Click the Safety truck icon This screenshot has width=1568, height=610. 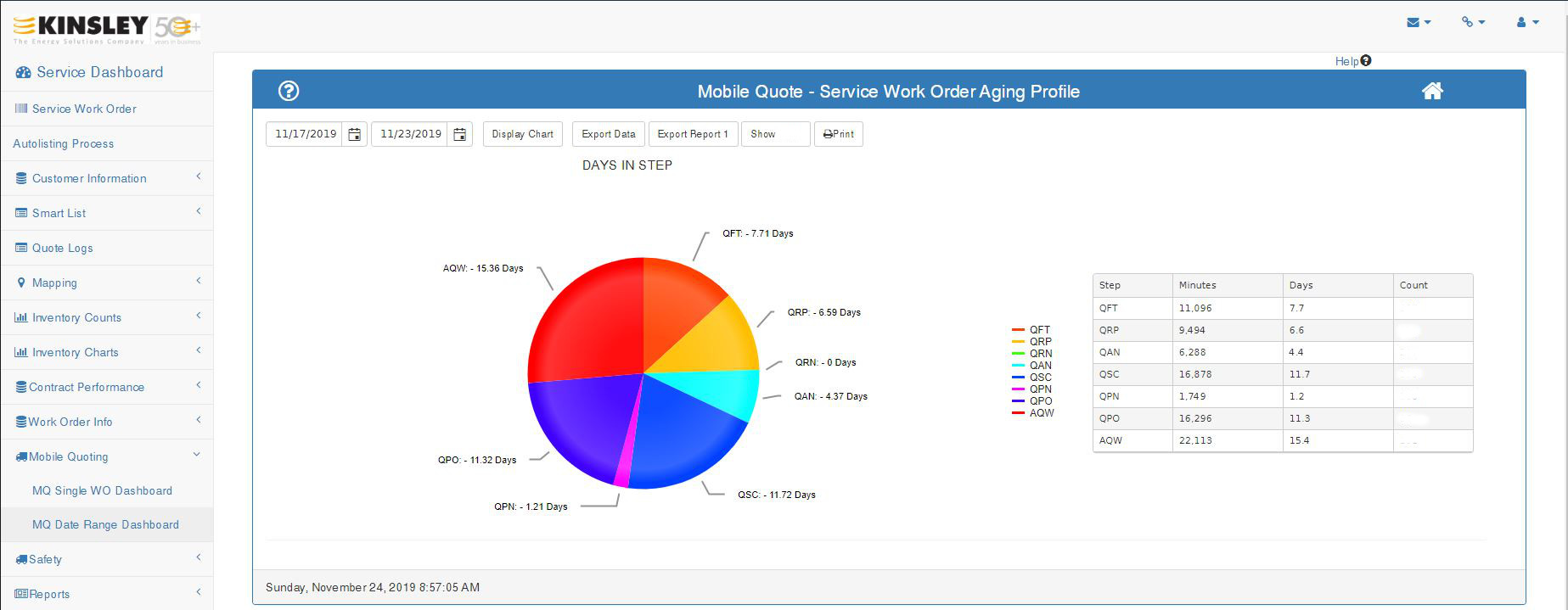point(21,559)
